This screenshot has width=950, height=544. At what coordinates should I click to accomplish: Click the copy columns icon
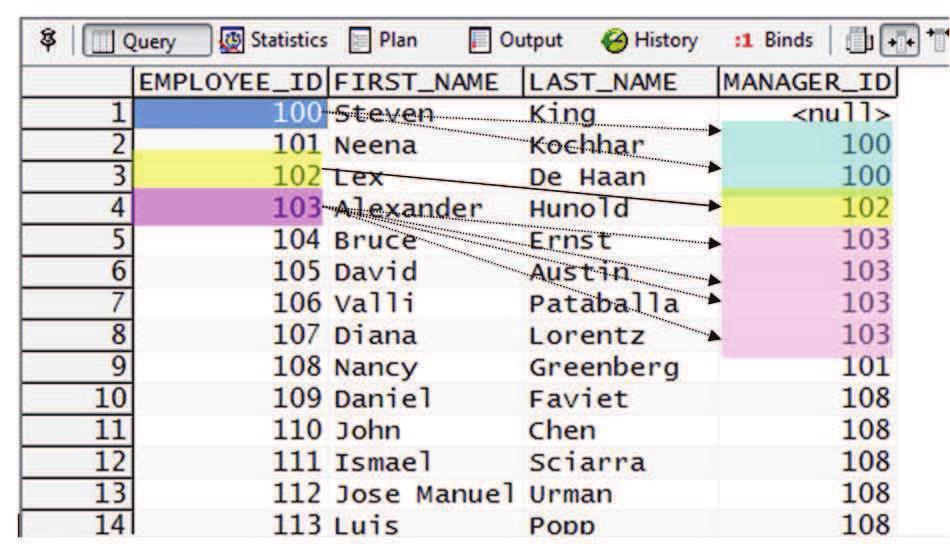(x=859, y=41)
